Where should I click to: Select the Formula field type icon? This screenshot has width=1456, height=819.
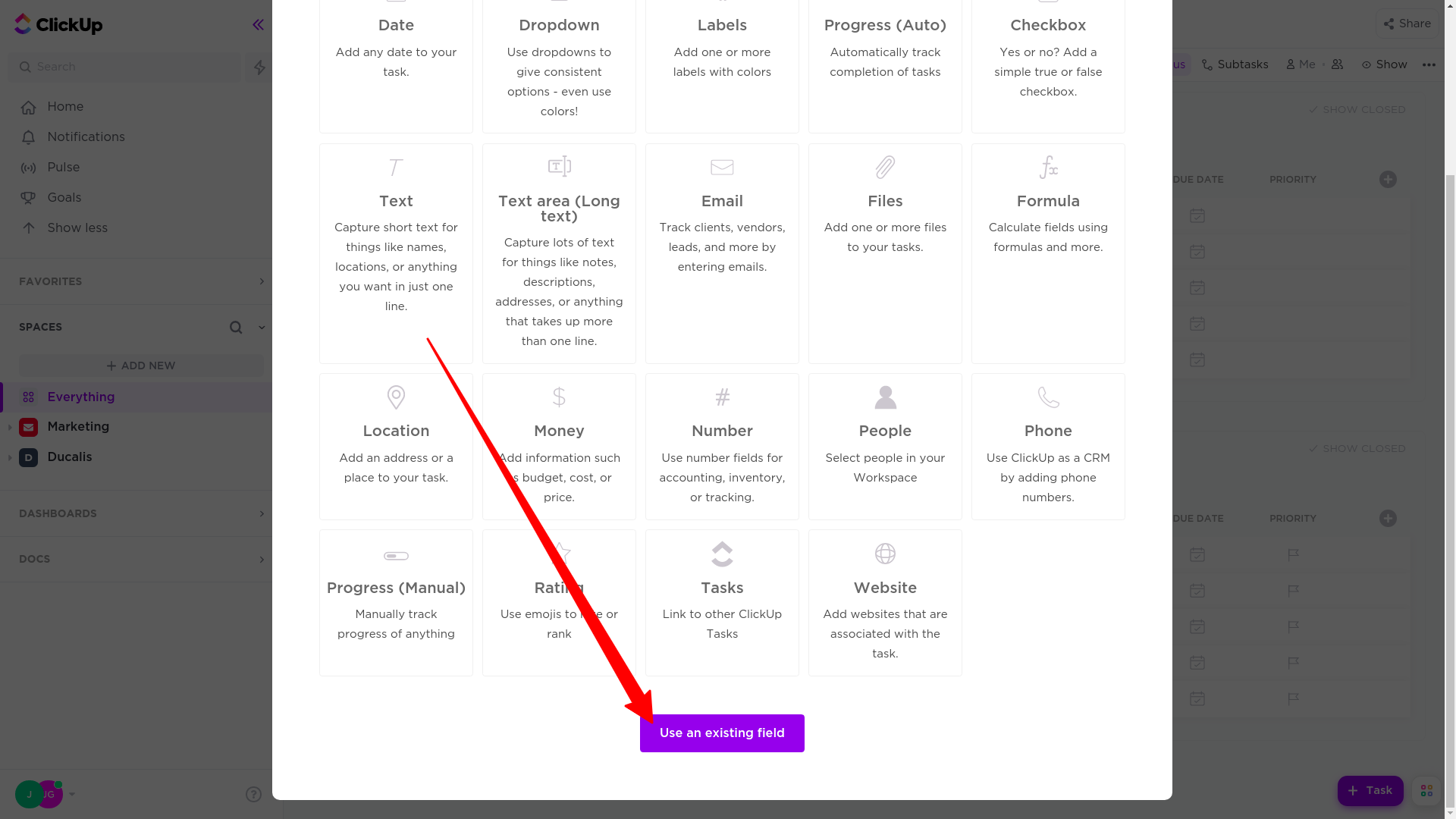1048,167
